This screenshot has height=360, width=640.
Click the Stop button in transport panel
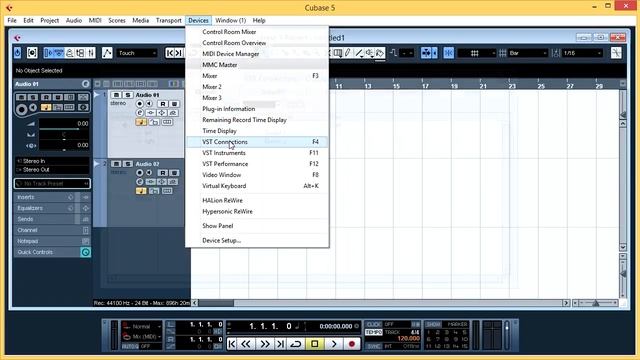pyautogui.click(x=314, y=344)
